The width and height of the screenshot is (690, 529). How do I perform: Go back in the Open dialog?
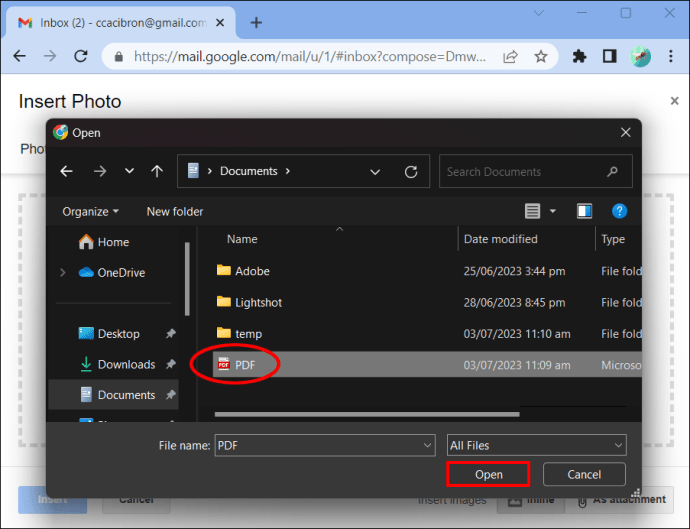(x=66, y=171)
